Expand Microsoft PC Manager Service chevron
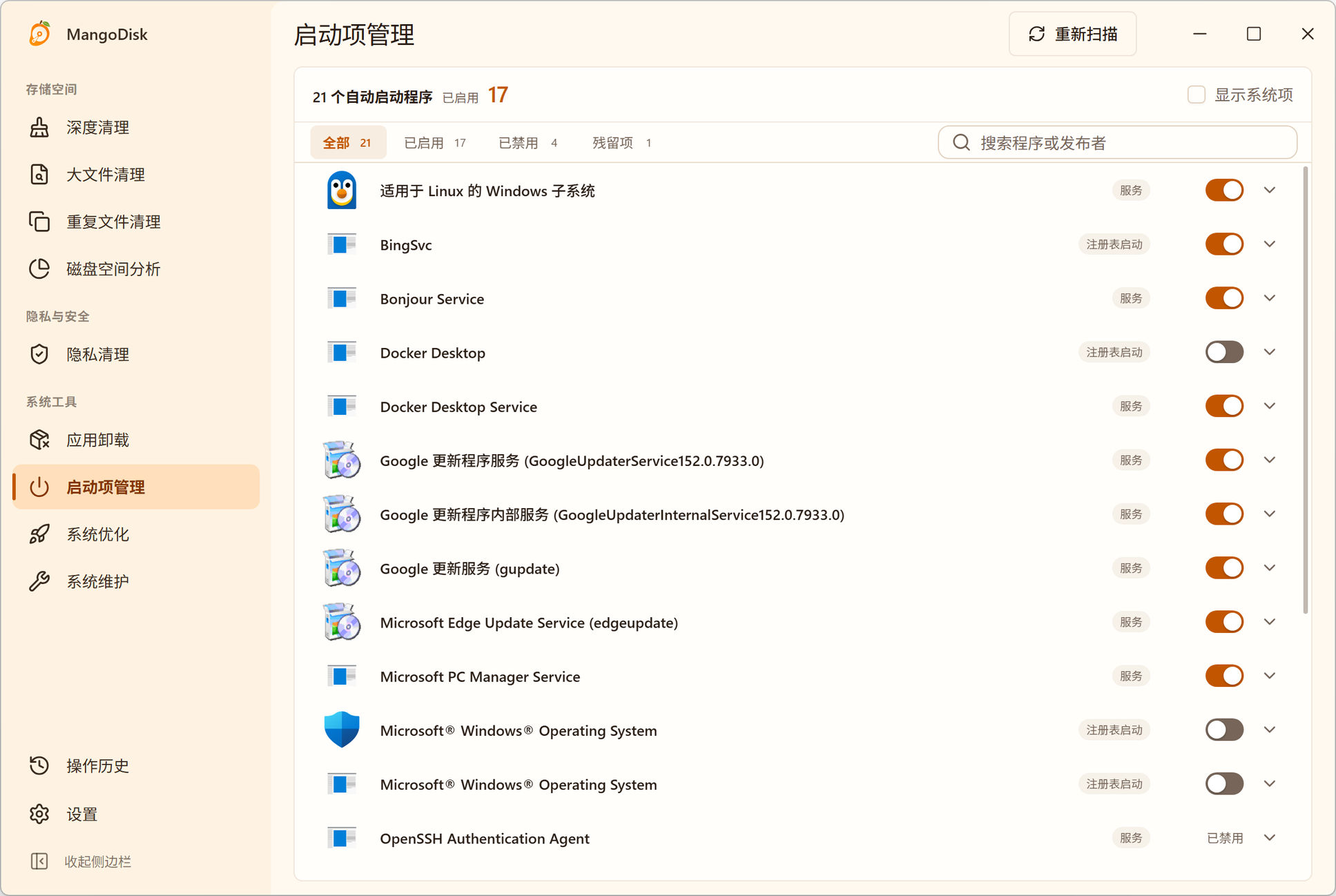Viewport: 1336px width, 896px height. point(1269,675)
